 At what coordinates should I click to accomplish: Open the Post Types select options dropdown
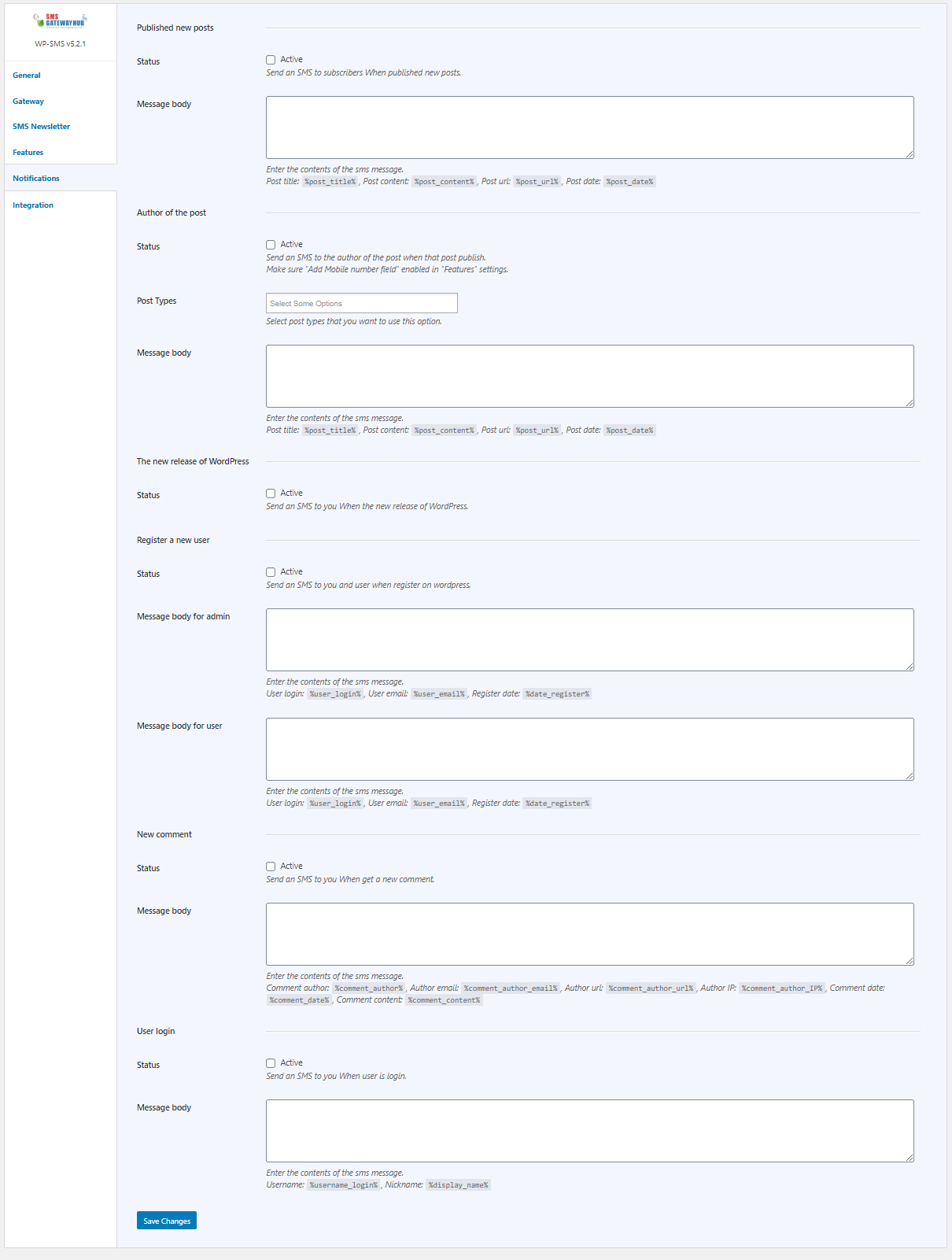362,303
